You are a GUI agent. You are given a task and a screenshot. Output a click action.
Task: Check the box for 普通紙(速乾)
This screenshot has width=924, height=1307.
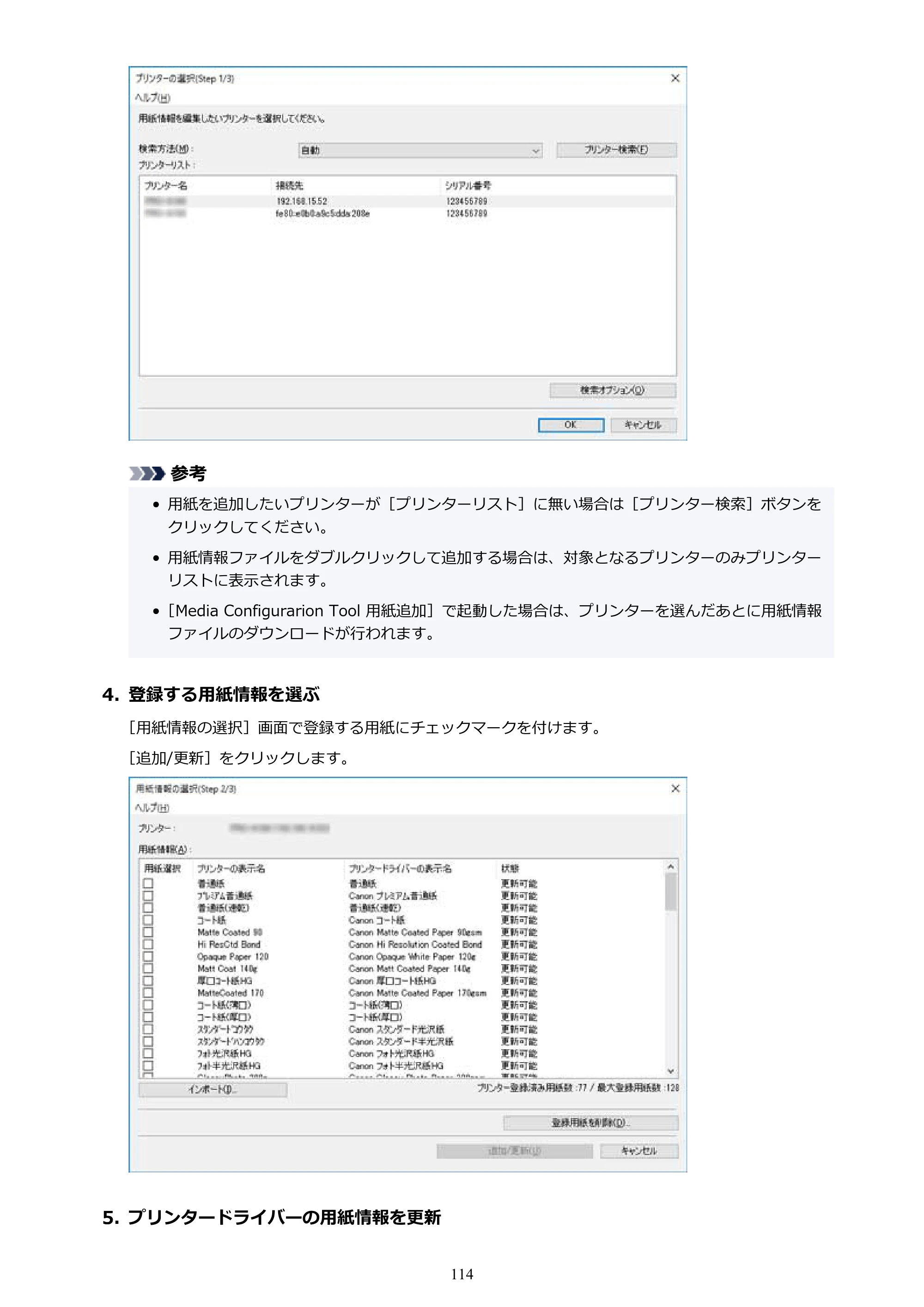148,907
